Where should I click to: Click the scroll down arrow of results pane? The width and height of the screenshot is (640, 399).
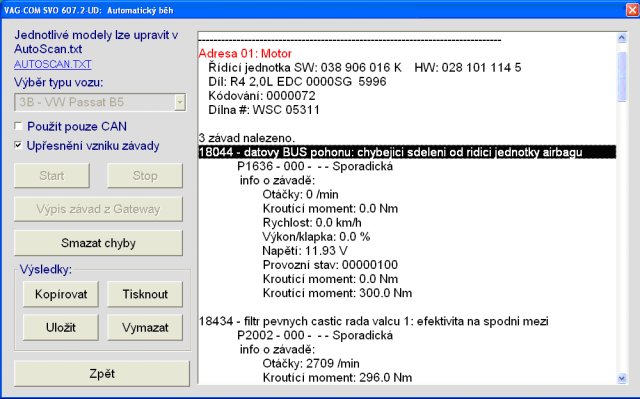click(622, 378)
